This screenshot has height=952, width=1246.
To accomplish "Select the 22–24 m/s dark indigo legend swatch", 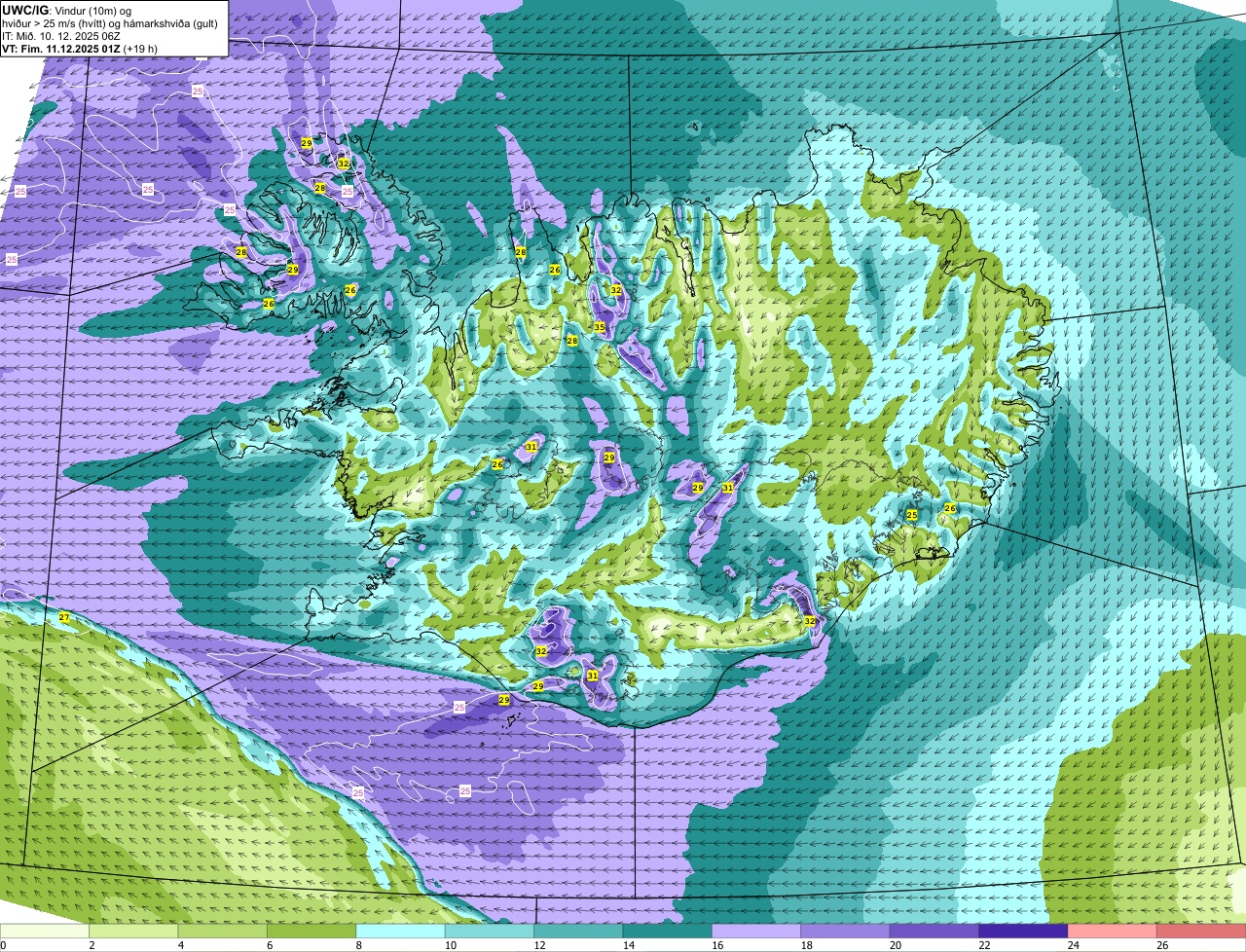I will click(1023, 931).
